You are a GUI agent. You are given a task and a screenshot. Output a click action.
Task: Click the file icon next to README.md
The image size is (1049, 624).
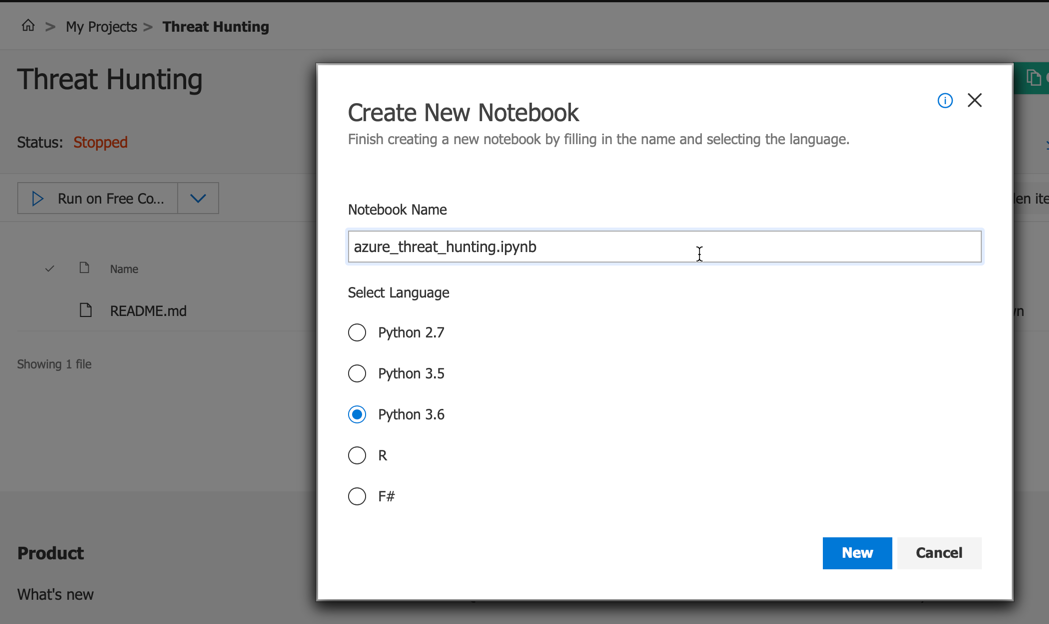[x=86, y=311]
